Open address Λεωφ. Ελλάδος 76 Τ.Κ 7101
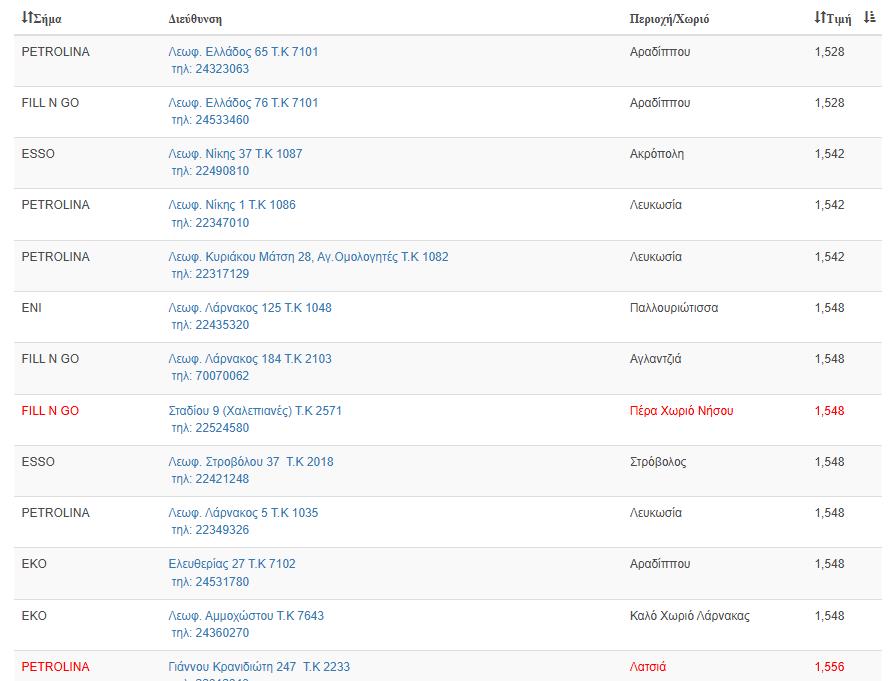Screen dimensions: 895x681 243,103
